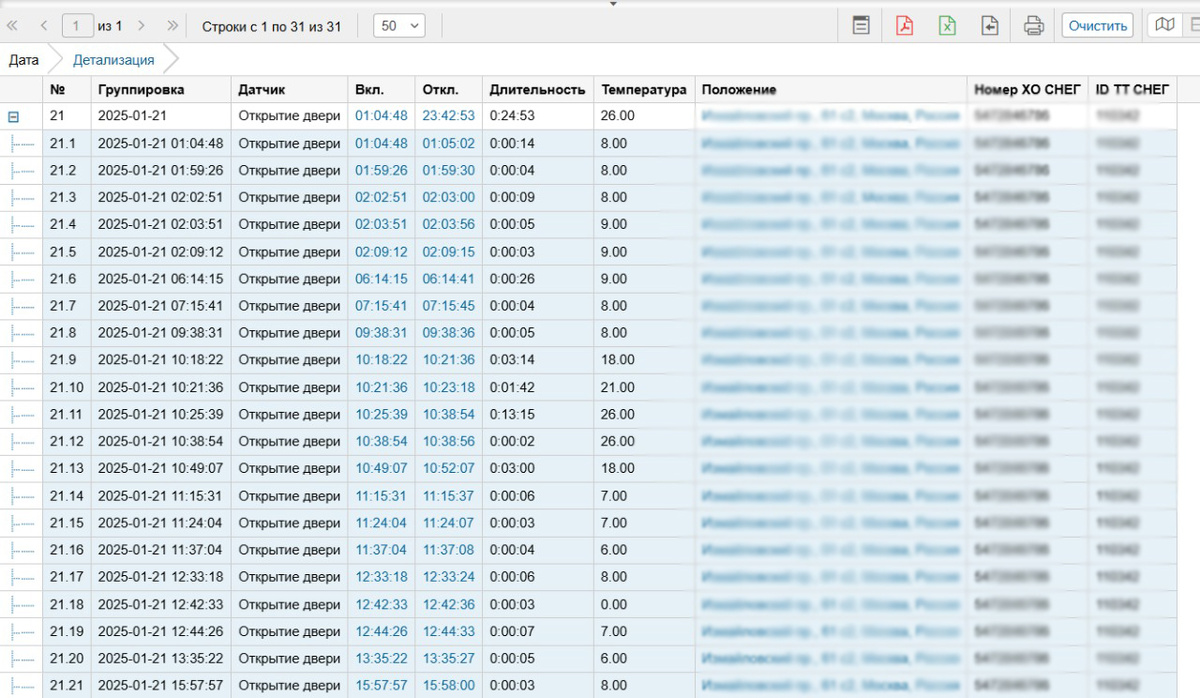1200x698 pixels.
Task: Open Откл. time link 23:42:53
Action: 448,116
